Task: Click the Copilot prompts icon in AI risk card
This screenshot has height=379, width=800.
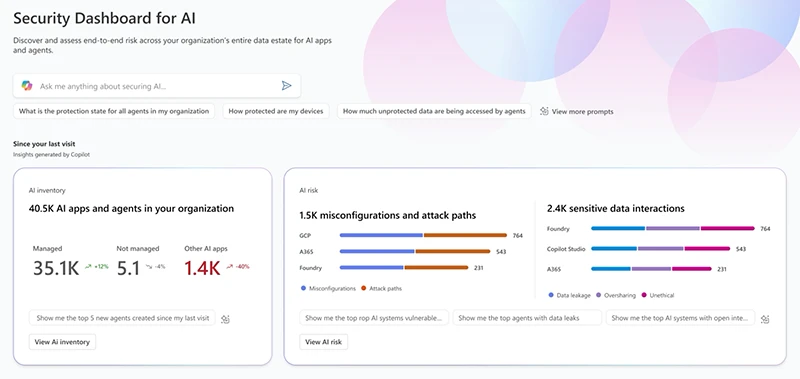Action: (x=765, y=319)
